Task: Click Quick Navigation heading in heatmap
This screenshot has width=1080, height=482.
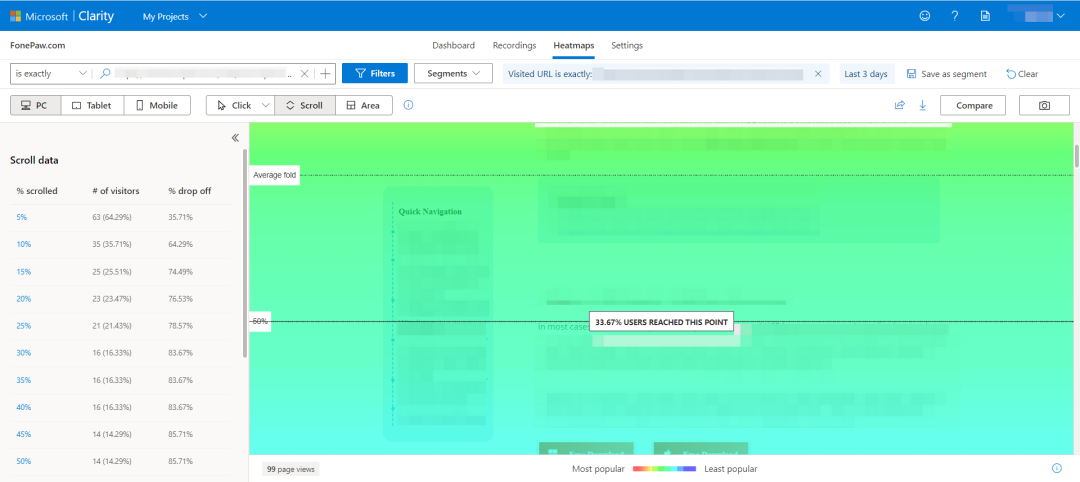Action: tap(430, 211)
